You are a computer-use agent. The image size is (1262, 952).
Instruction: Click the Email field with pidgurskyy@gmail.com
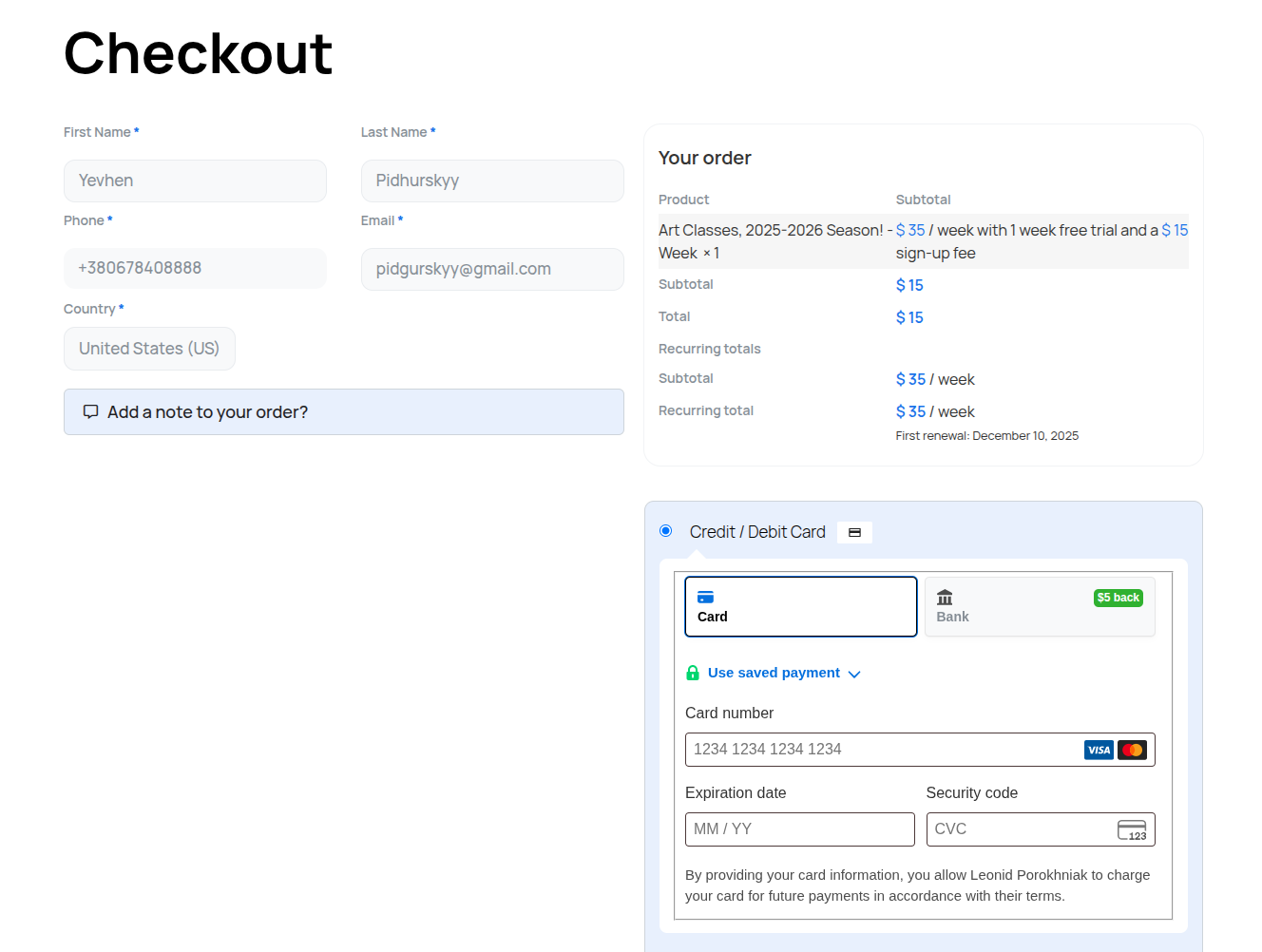pyautogui.click(x=492, y=269)
